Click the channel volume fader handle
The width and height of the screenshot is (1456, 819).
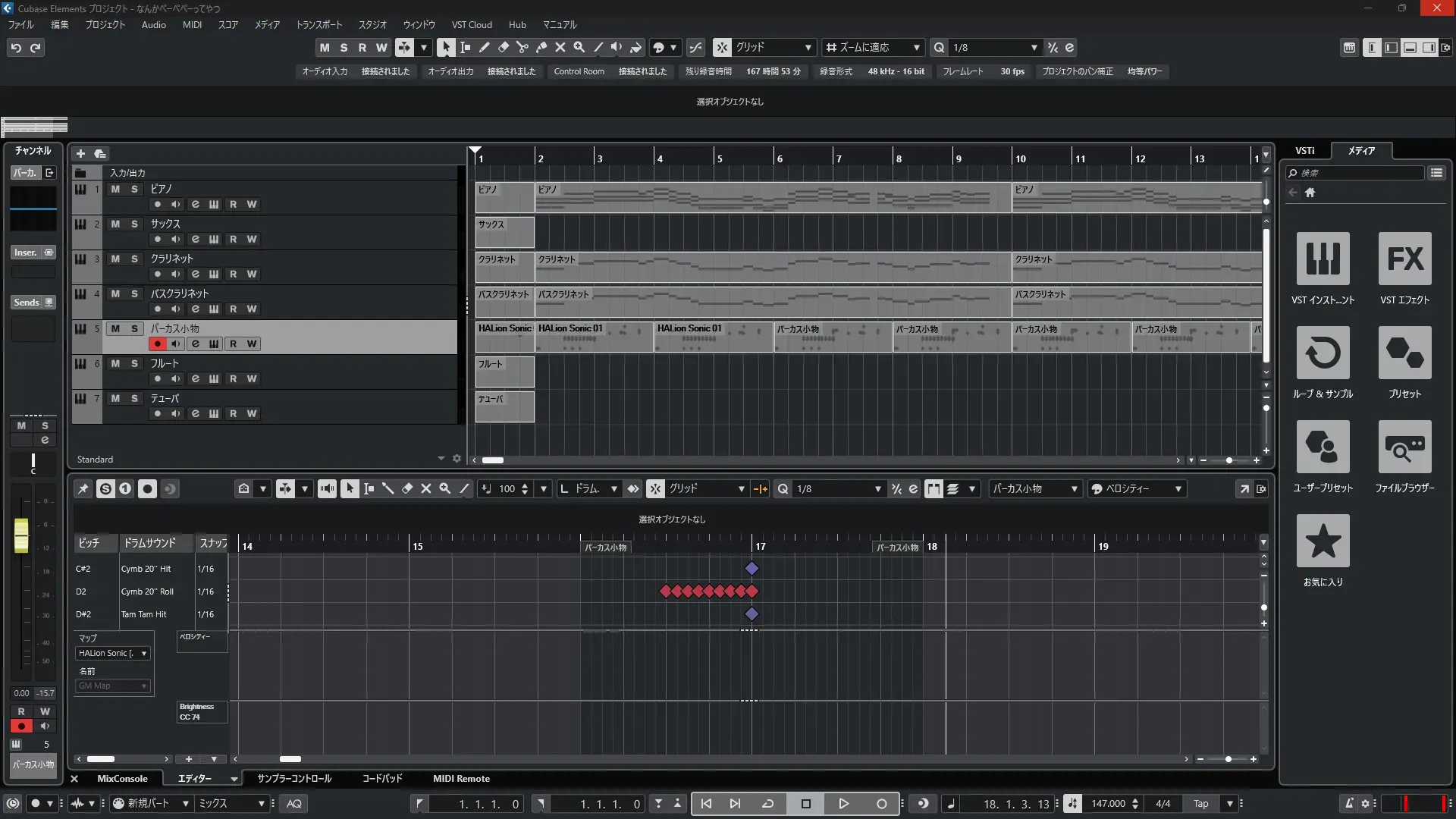point(21,535)
